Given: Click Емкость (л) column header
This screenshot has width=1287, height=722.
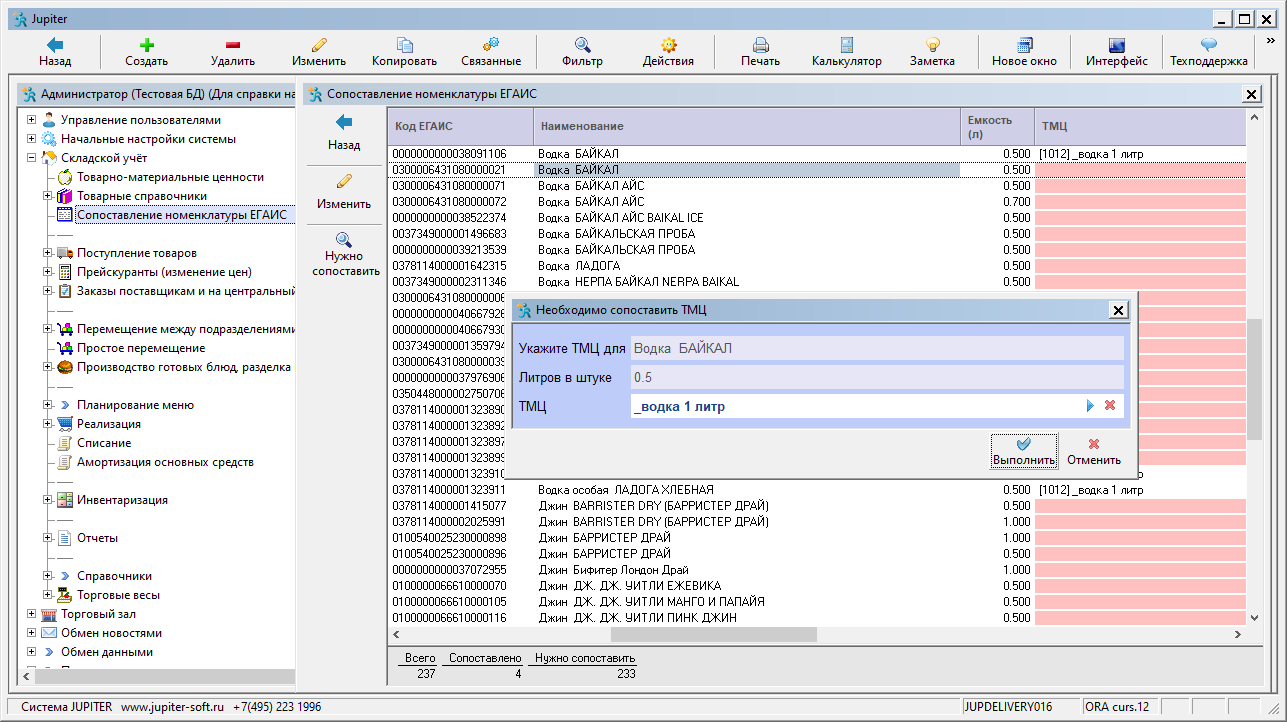Looking at the screenshot, I should click(x=997, y=127).
